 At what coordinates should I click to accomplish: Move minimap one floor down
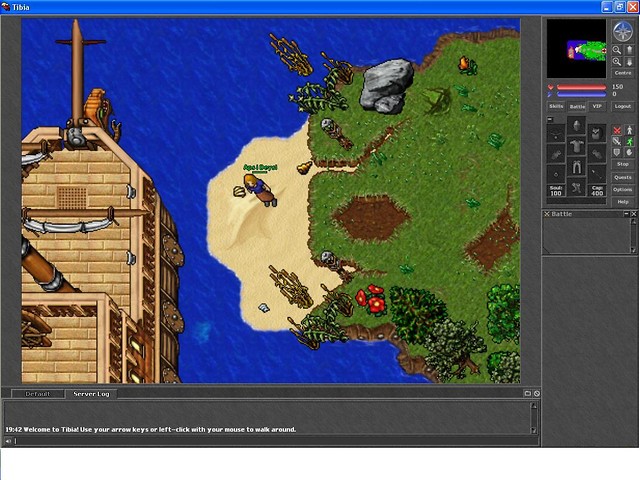pyautogui.click(x=629, y=62)
